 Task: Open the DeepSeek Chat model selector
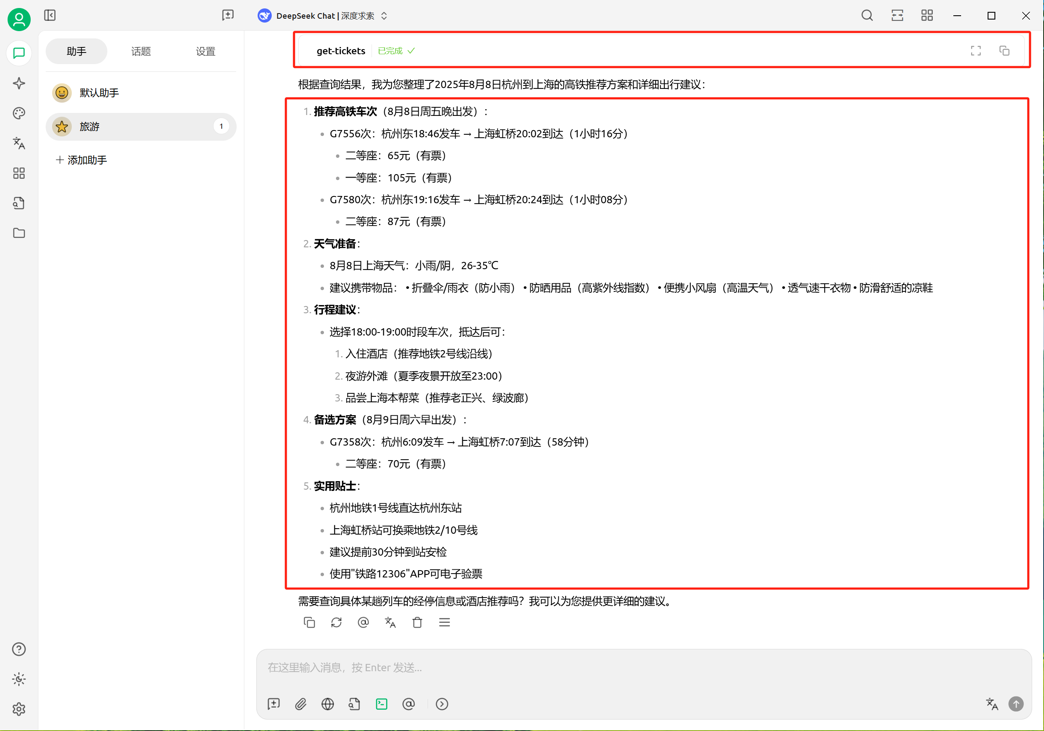(x=322, y=15)
